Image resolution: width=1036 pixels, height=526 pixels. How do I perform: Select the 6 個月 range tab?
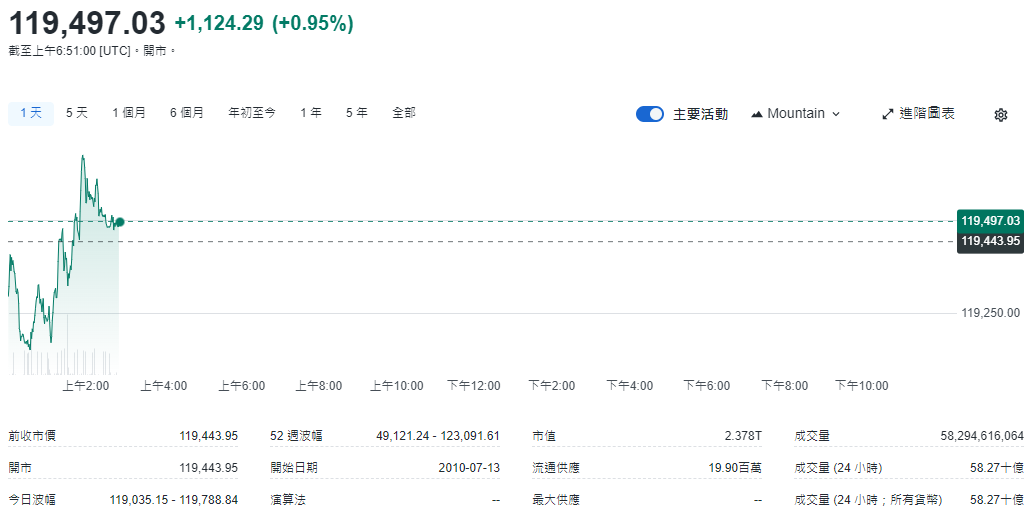(186, 113)
